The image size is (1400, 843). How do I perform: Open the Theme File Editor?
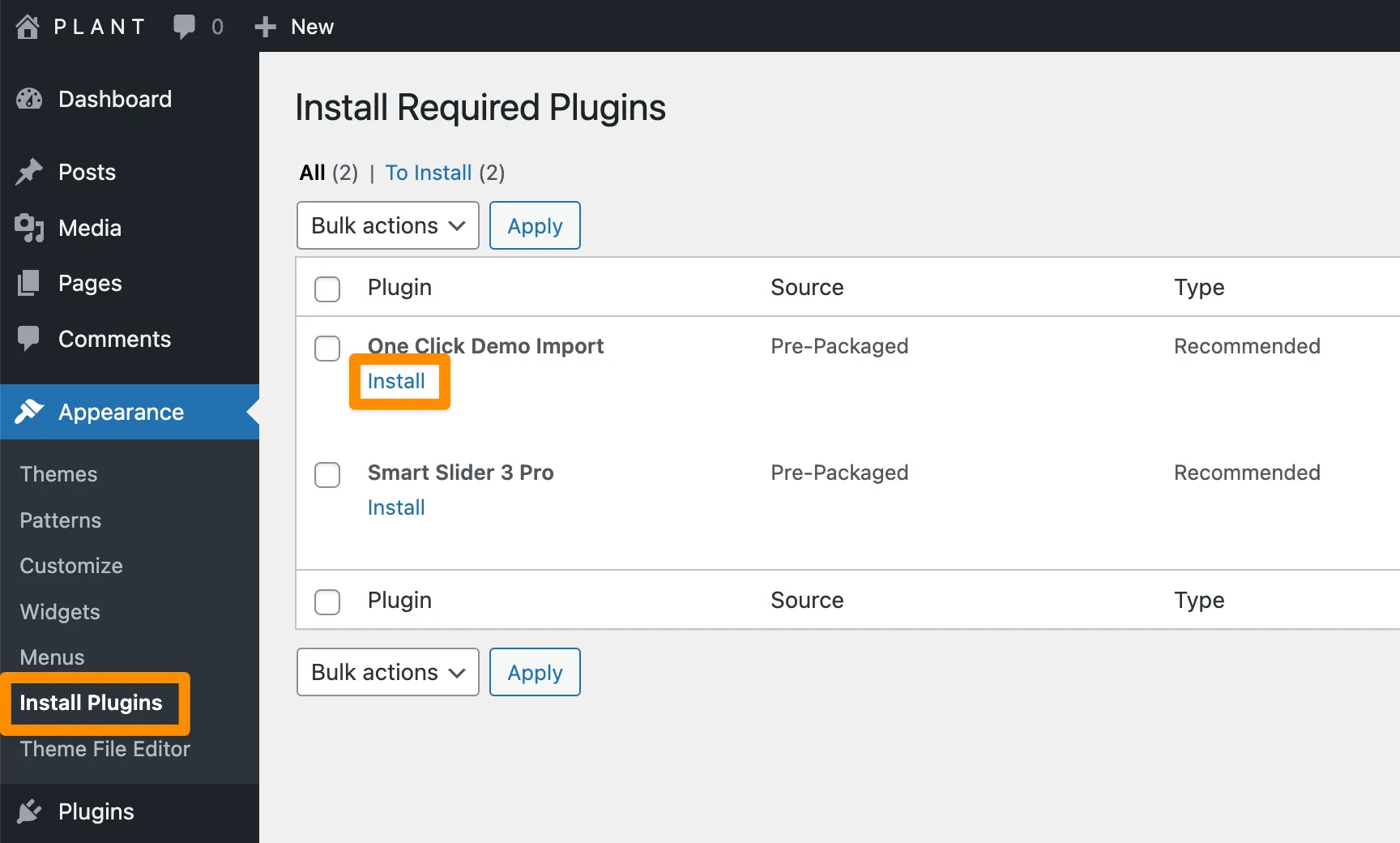click(104, 749)
